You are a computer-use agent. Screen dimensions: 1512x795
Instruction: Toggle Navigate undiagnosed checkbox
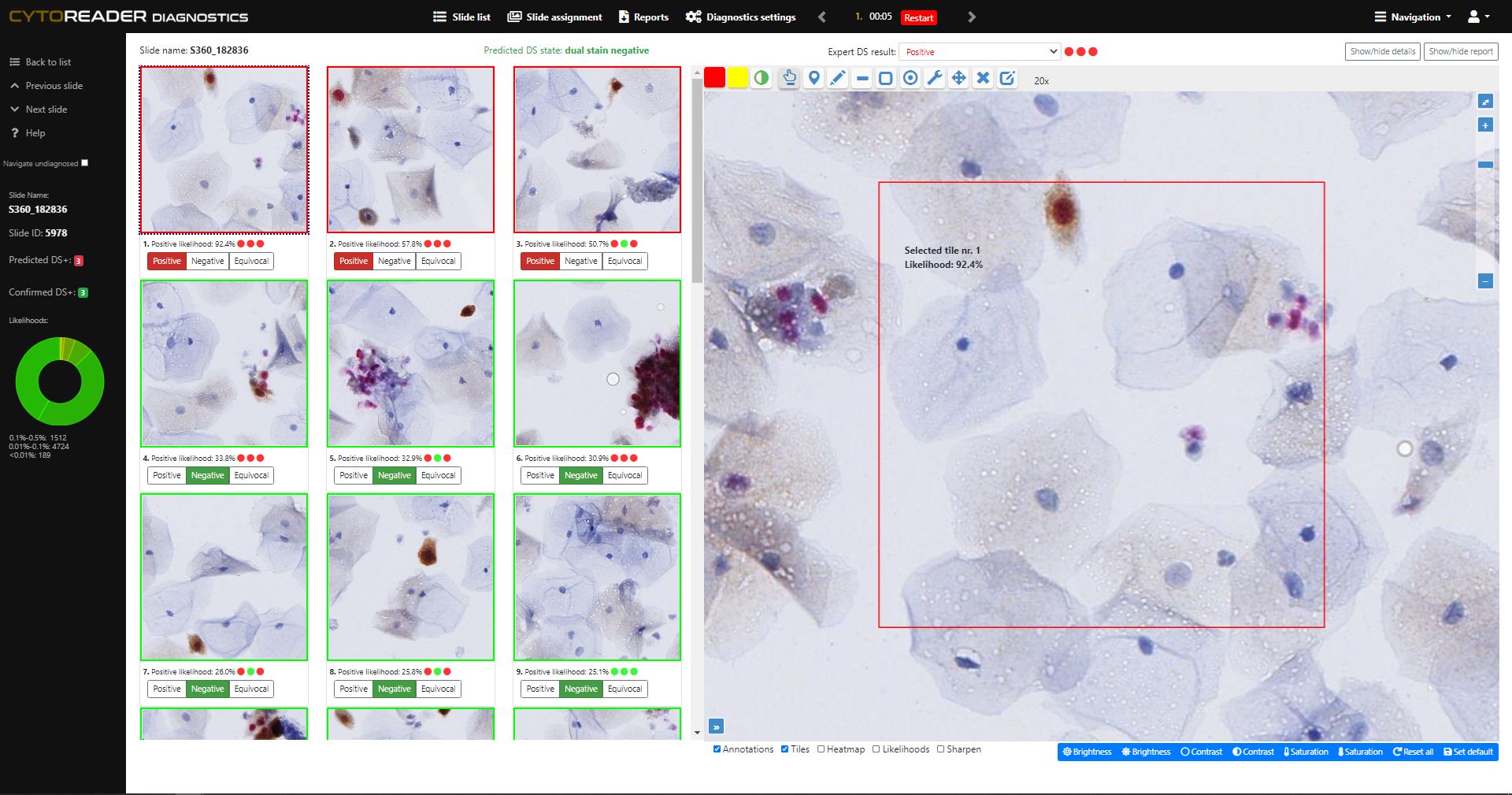(85, 163)
